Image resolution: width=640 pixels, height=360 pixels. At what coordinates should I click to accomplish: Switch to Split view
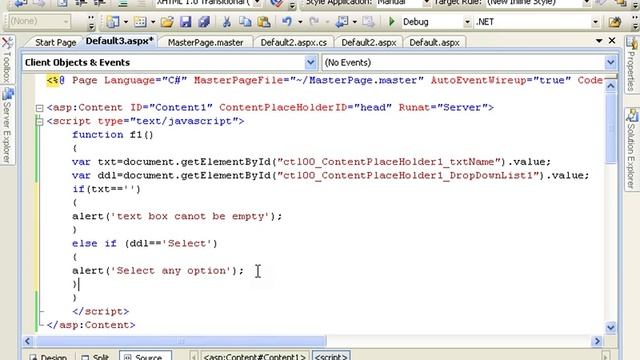click(95, 356)
